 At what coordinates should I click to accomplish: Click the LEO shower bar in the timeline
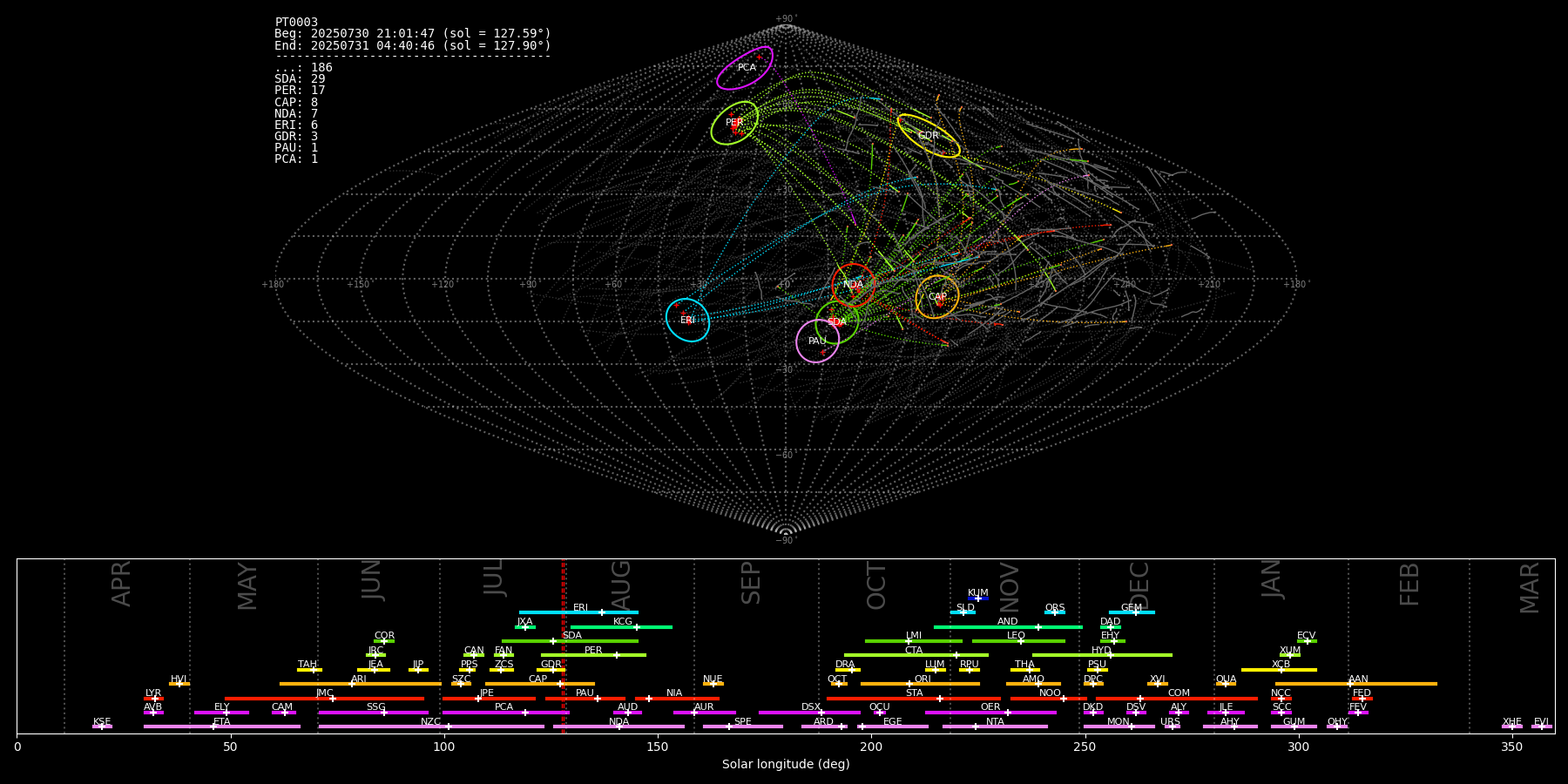1018,641
